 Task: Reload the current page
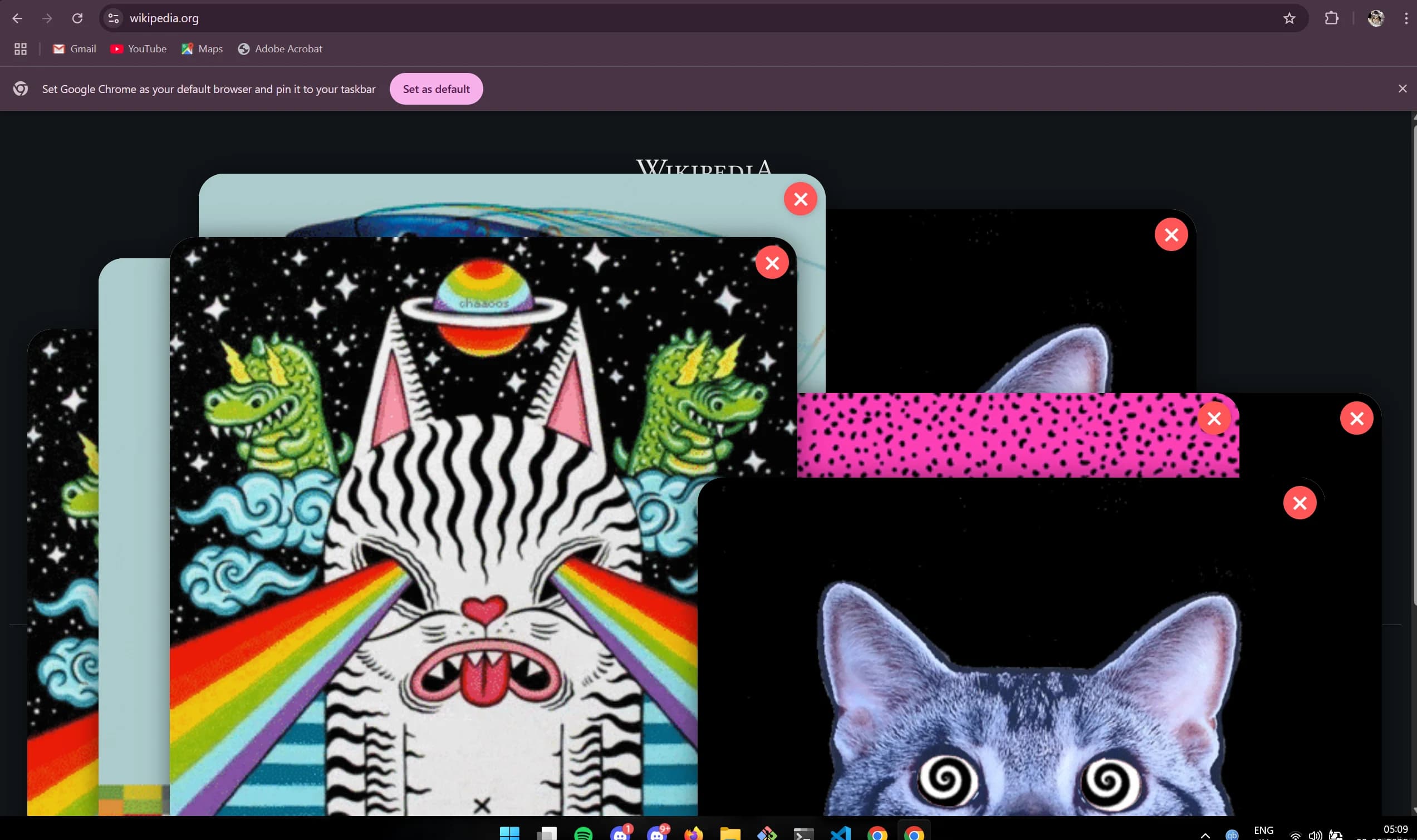77,18
